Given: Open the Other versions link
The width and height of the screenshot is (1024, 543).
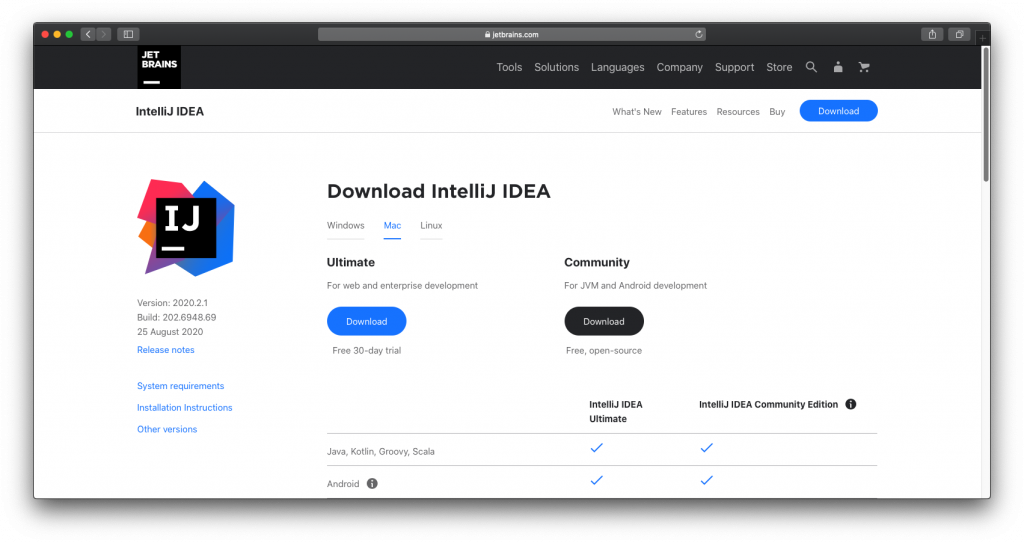Looking at the screenshot, I should tap(167, 429).
